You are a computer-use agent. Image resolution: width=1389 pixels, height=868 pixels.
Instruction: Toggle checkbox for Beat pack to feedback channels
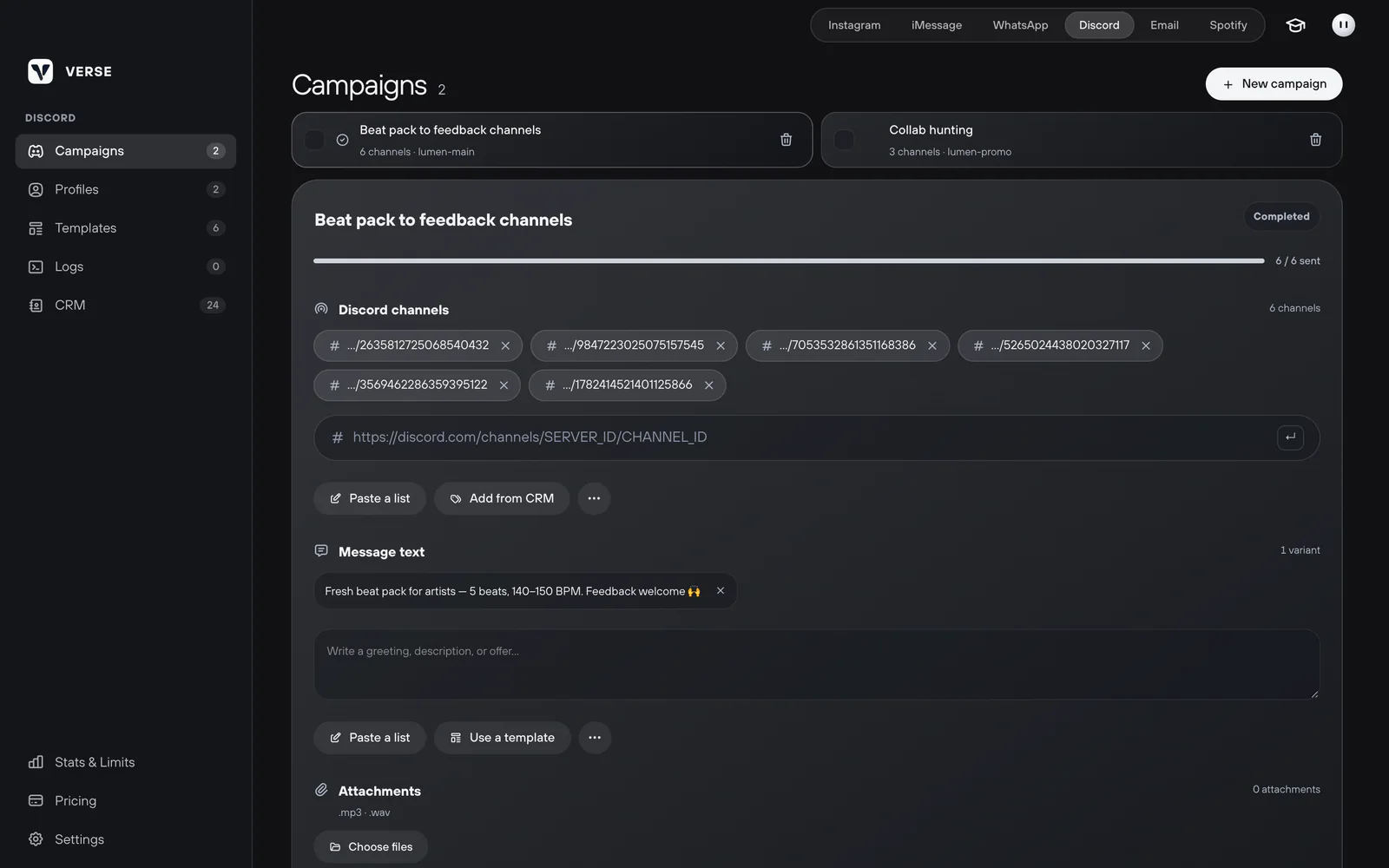click(314, 140)
